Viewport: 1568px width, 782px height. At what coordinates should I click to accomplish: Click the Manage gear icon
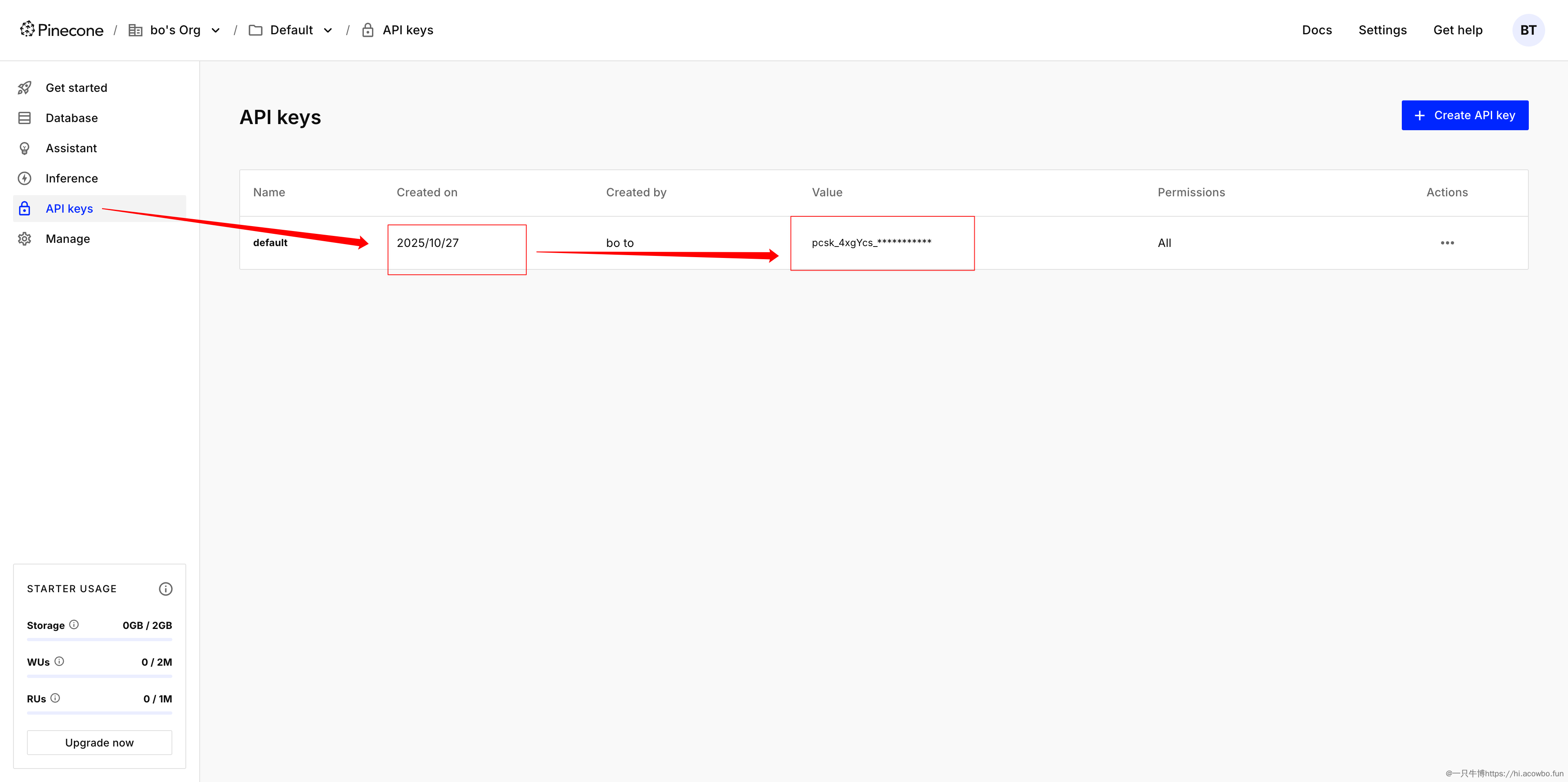pyautogui.click(x=24, y=238)
